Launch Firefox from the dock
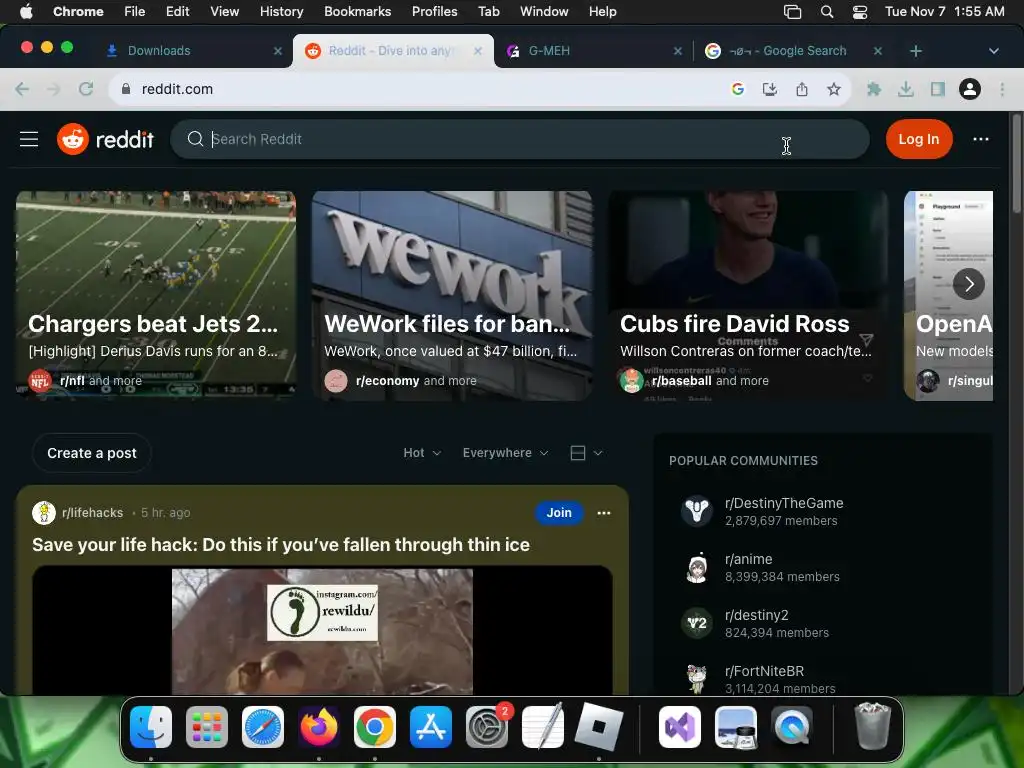 coord(319,727)
